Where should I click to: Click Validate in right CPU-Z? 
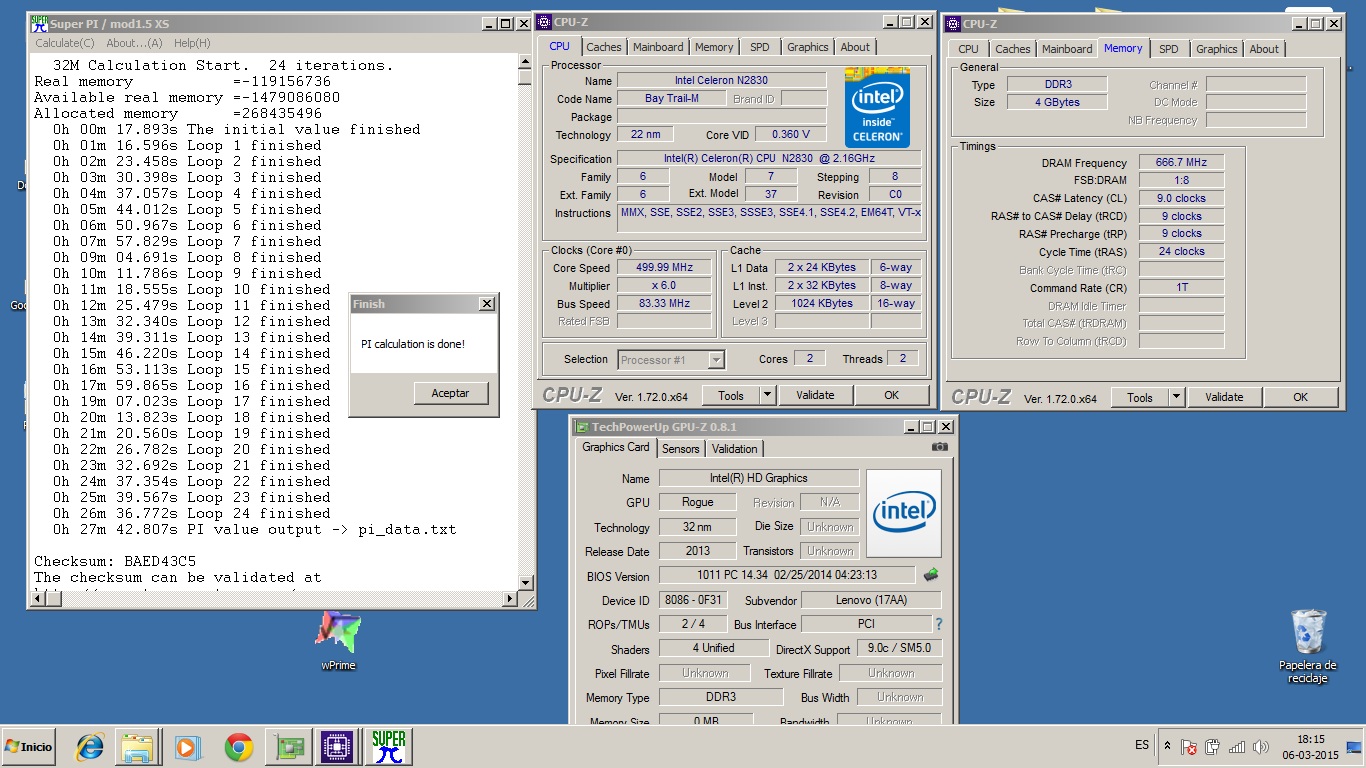point(1224,397)
